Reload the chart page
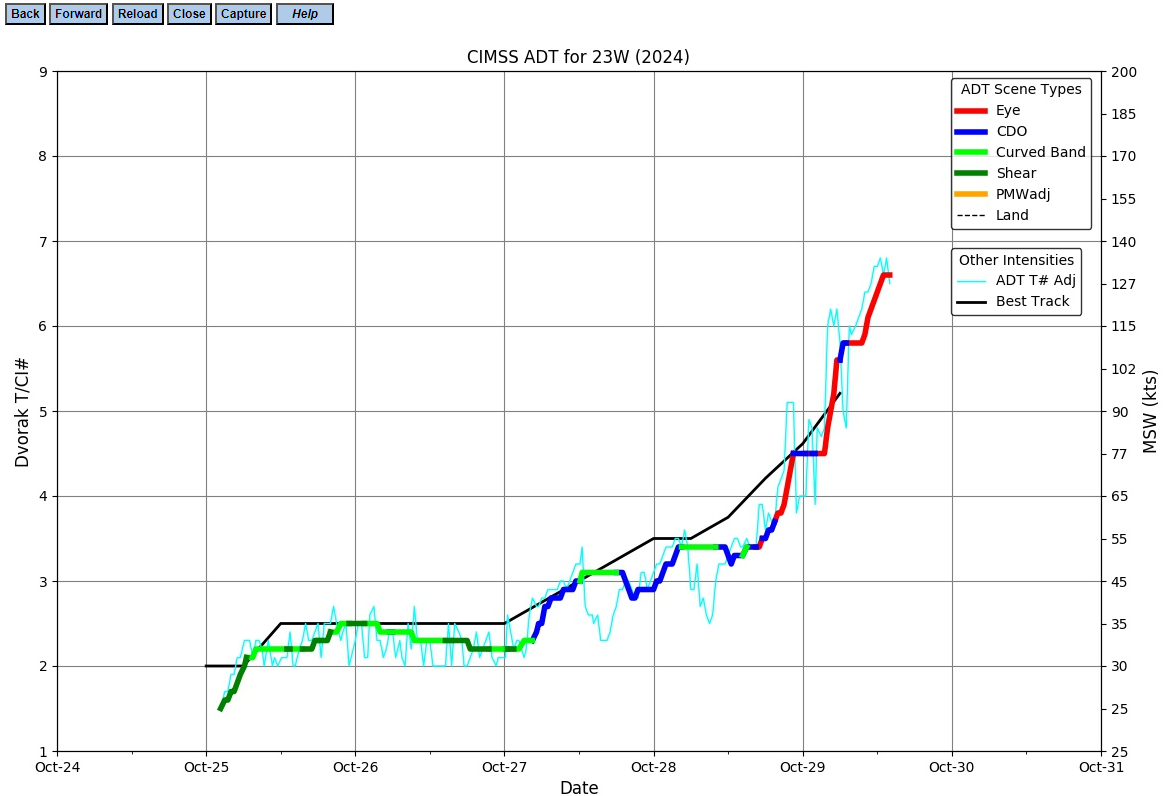The width and height of the screenshot is (1169, 796). 138,14
